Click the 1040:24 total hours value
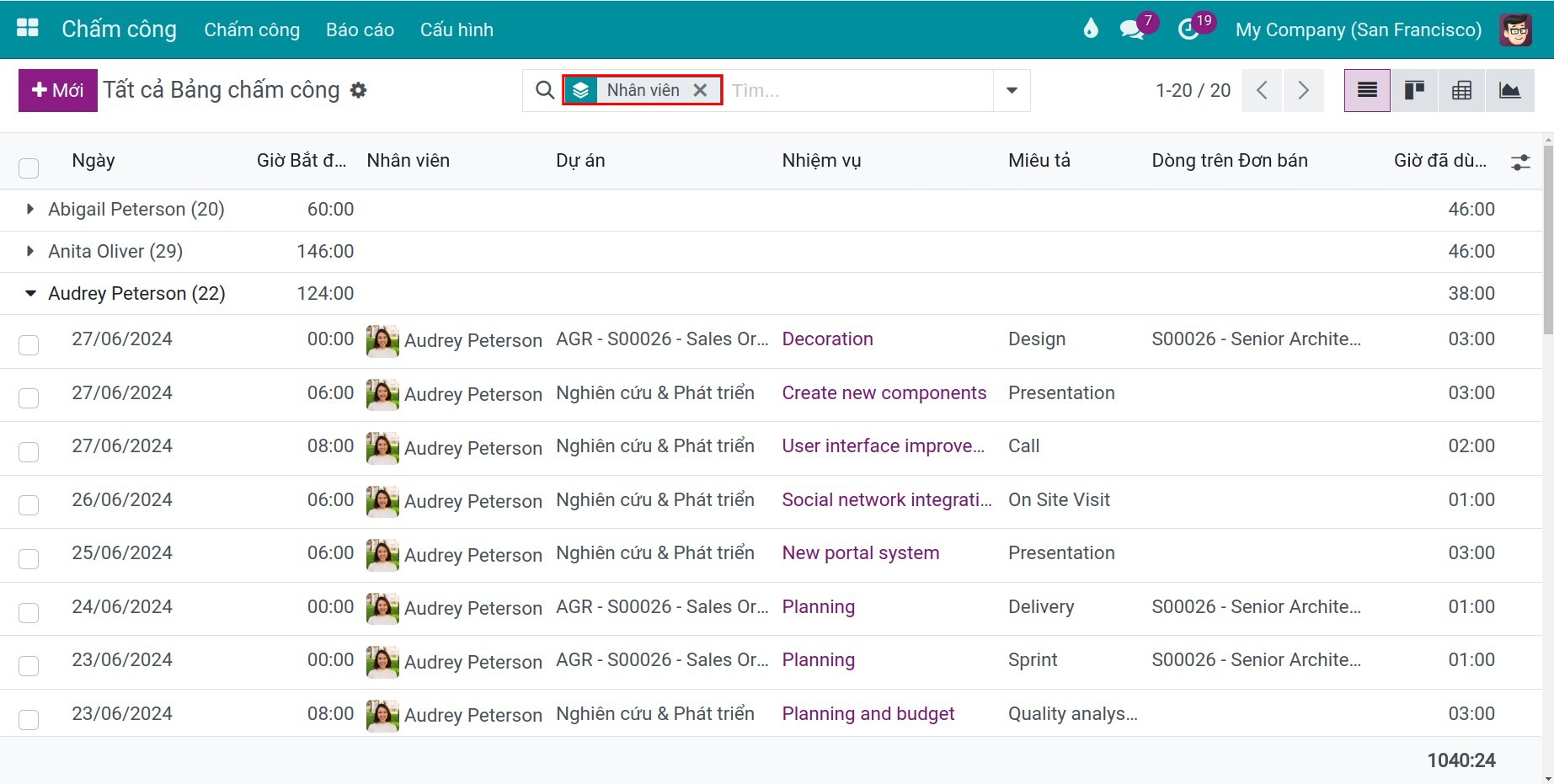1554x784 pixels. coord(1461,760)
